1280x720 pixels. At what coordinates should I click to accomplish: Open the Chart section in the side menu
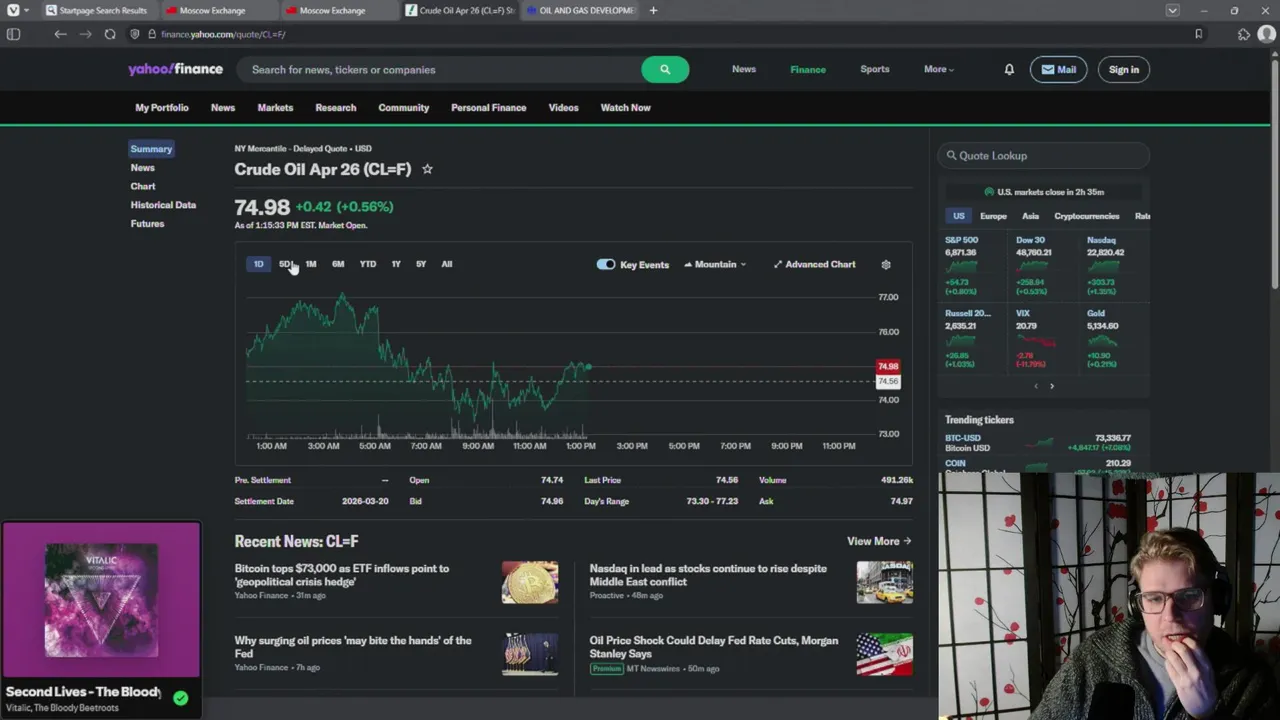pos(143,186)
